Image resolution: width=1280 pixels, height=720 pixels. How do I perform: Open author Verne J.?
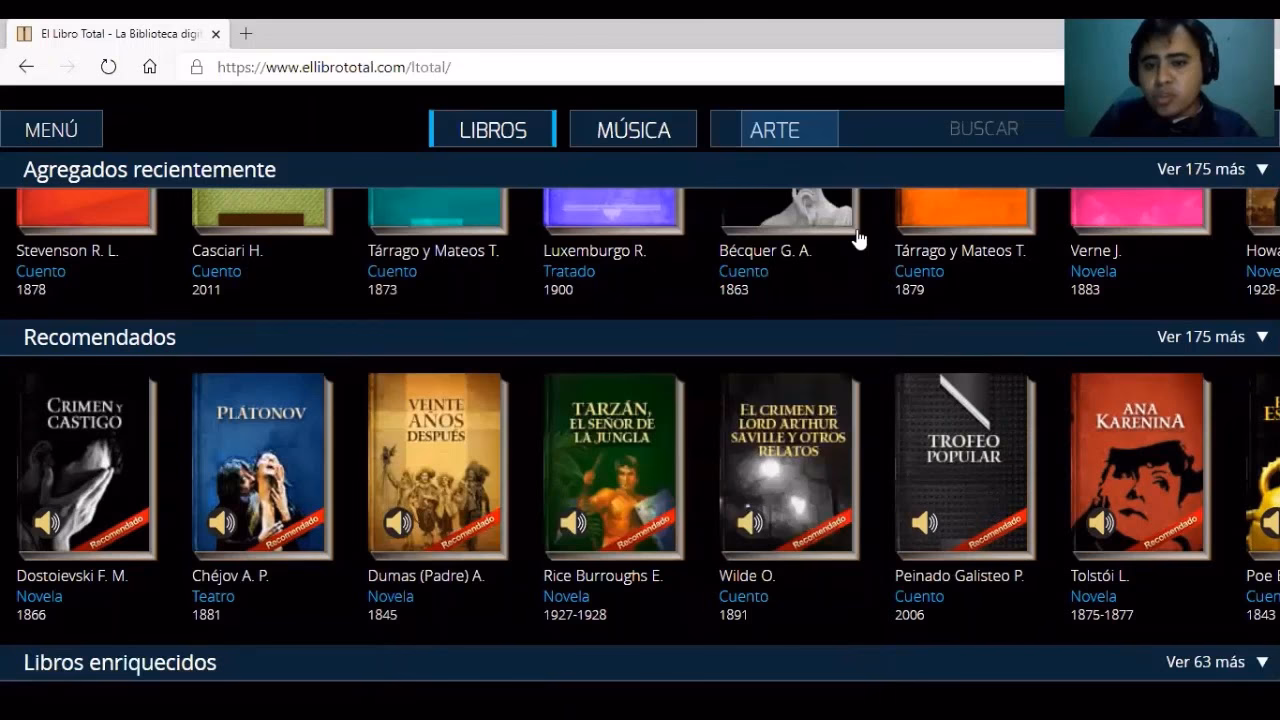(x=1096, y=251)
